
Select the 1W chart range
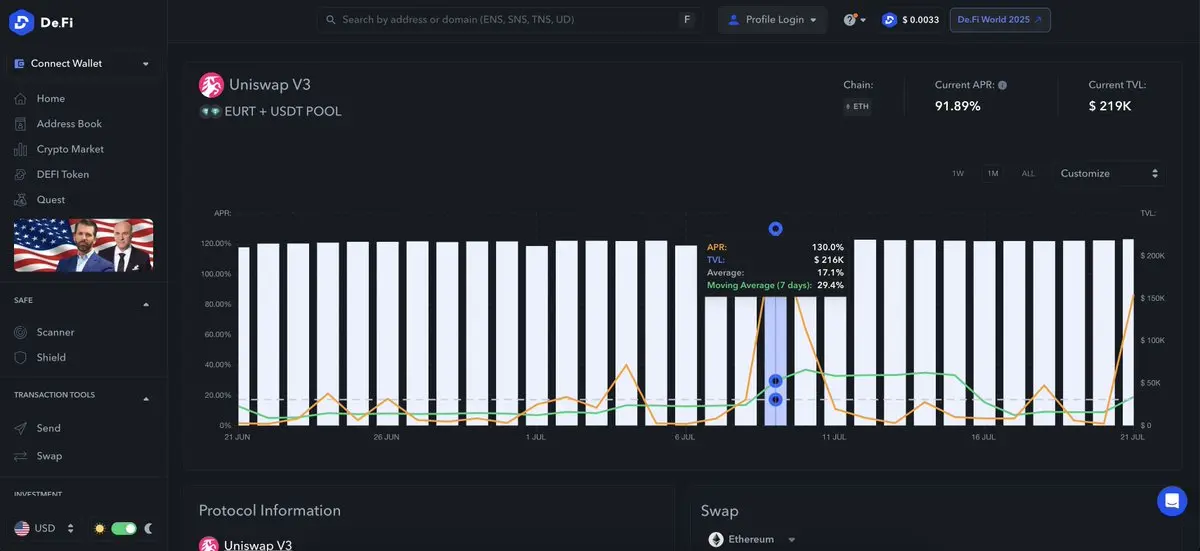pyautogui.click(x=958, y=174)
